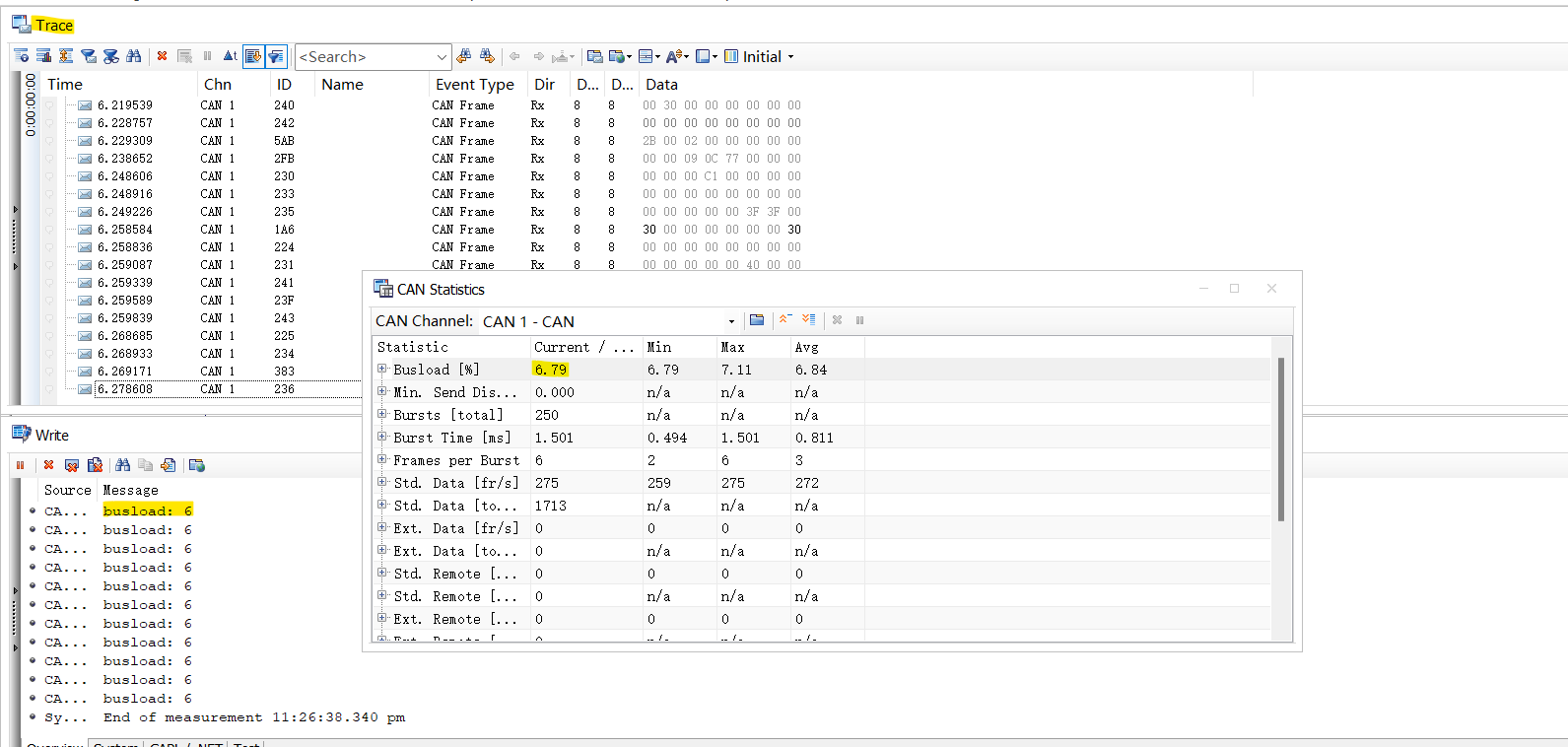Screen dimensions: 1568x747
Task: Click the left arrow navigation icon in Trace toolbar
Action: click(514, 56)
